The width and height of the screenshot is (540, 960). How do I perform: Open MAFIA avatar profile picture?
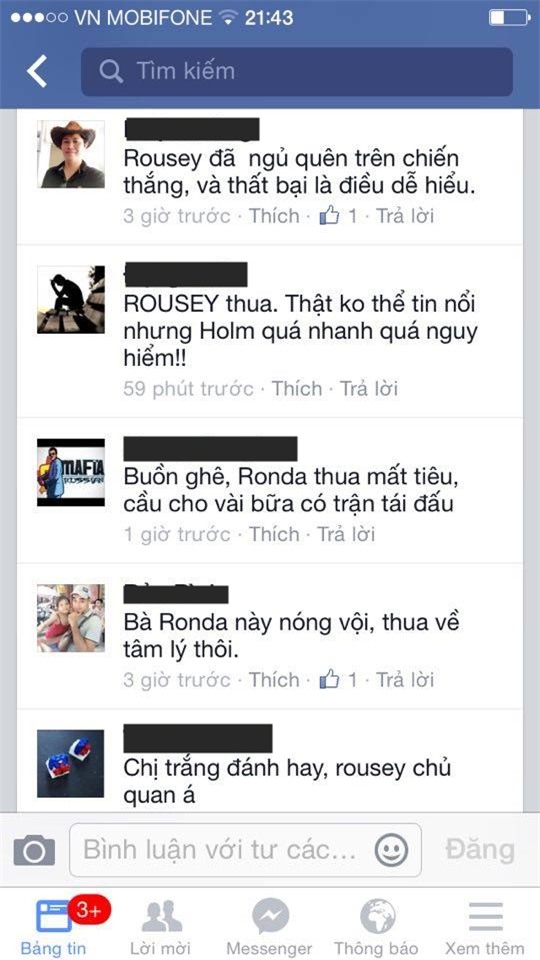coord(71,472)
